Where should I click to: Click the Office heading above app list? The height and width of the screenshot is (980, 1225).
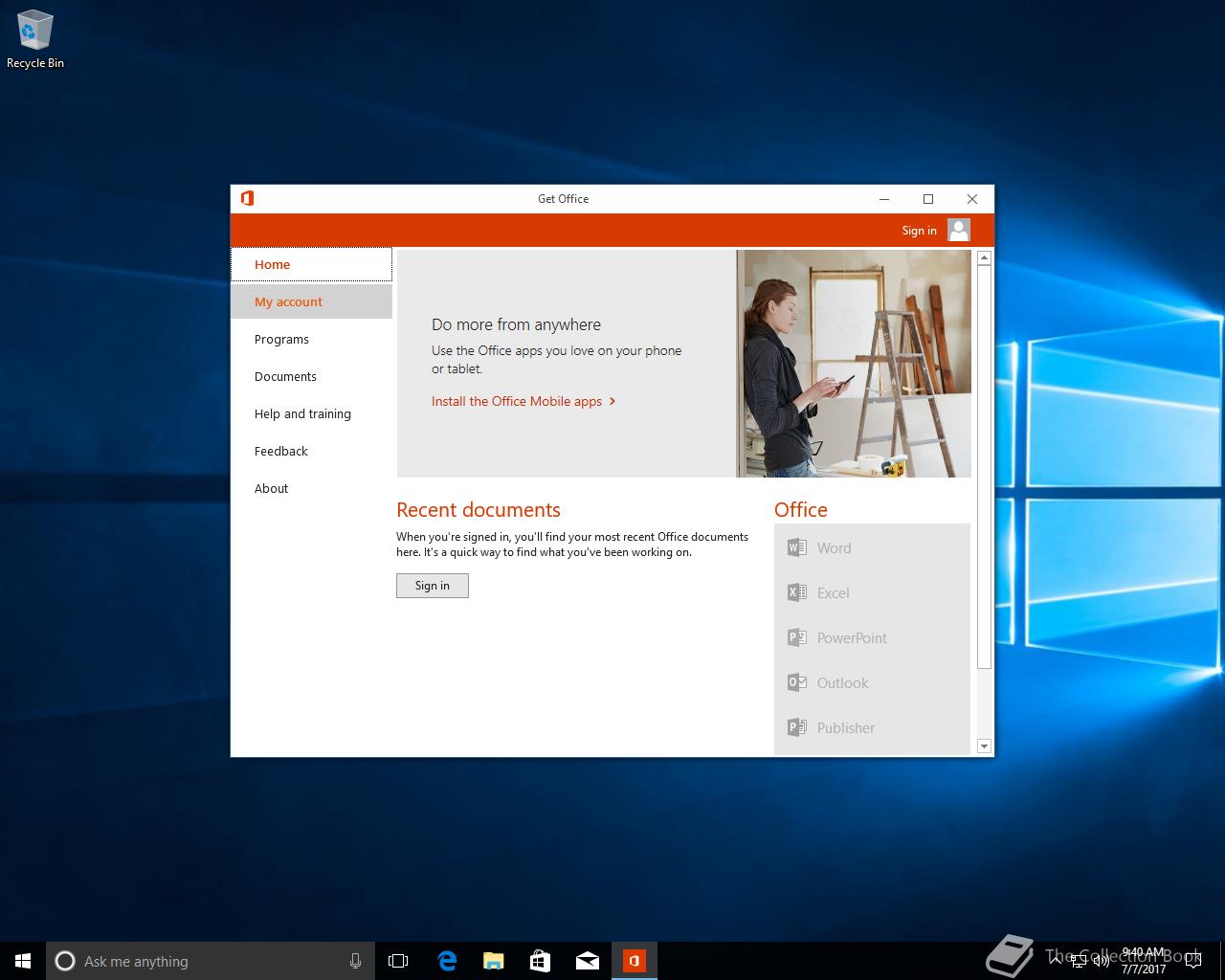click(x=801, y=510)
